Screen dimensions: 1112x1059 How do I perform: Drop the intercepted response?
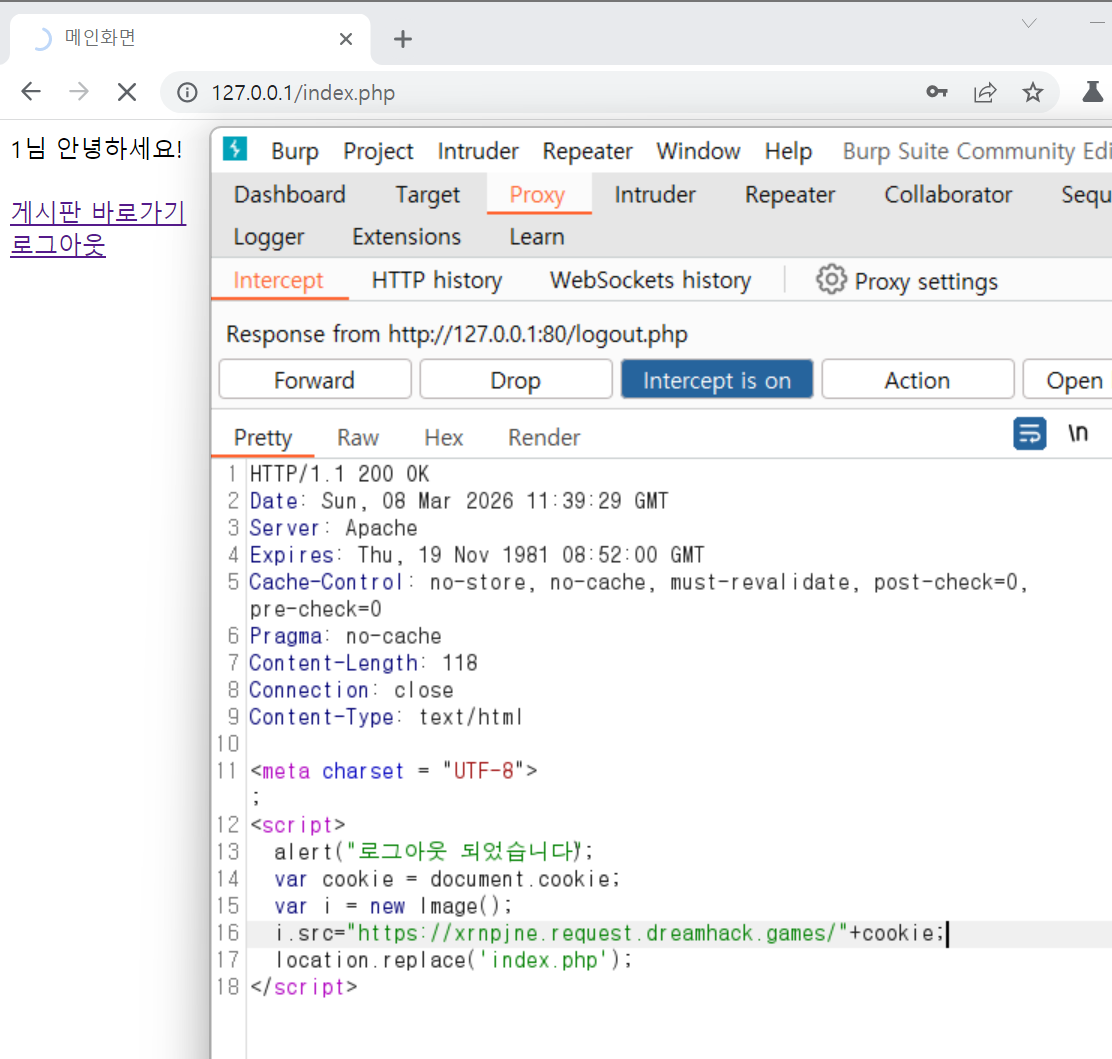coord(516,379)
